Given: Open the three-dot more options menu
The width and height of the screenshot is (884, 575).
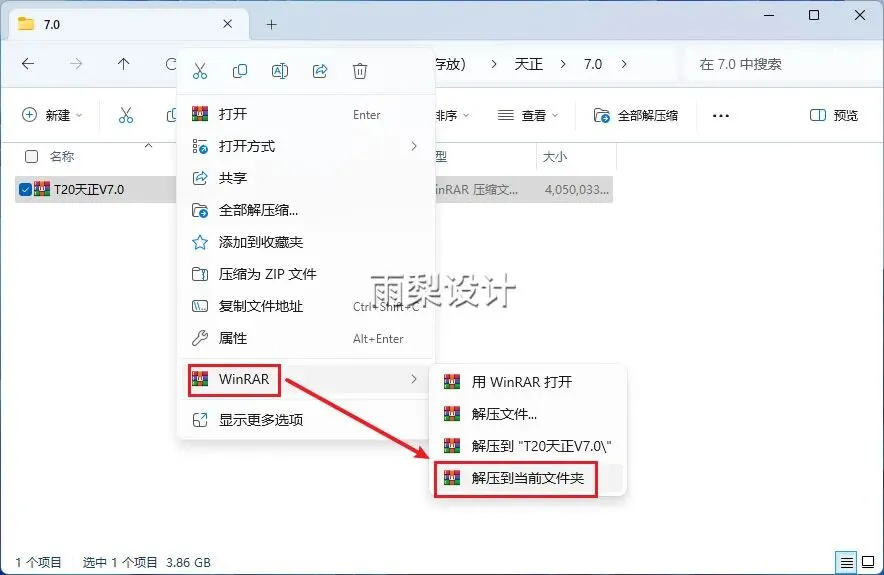Looking at the screenshot, I should pyautogui.click(x=721, y=116).
